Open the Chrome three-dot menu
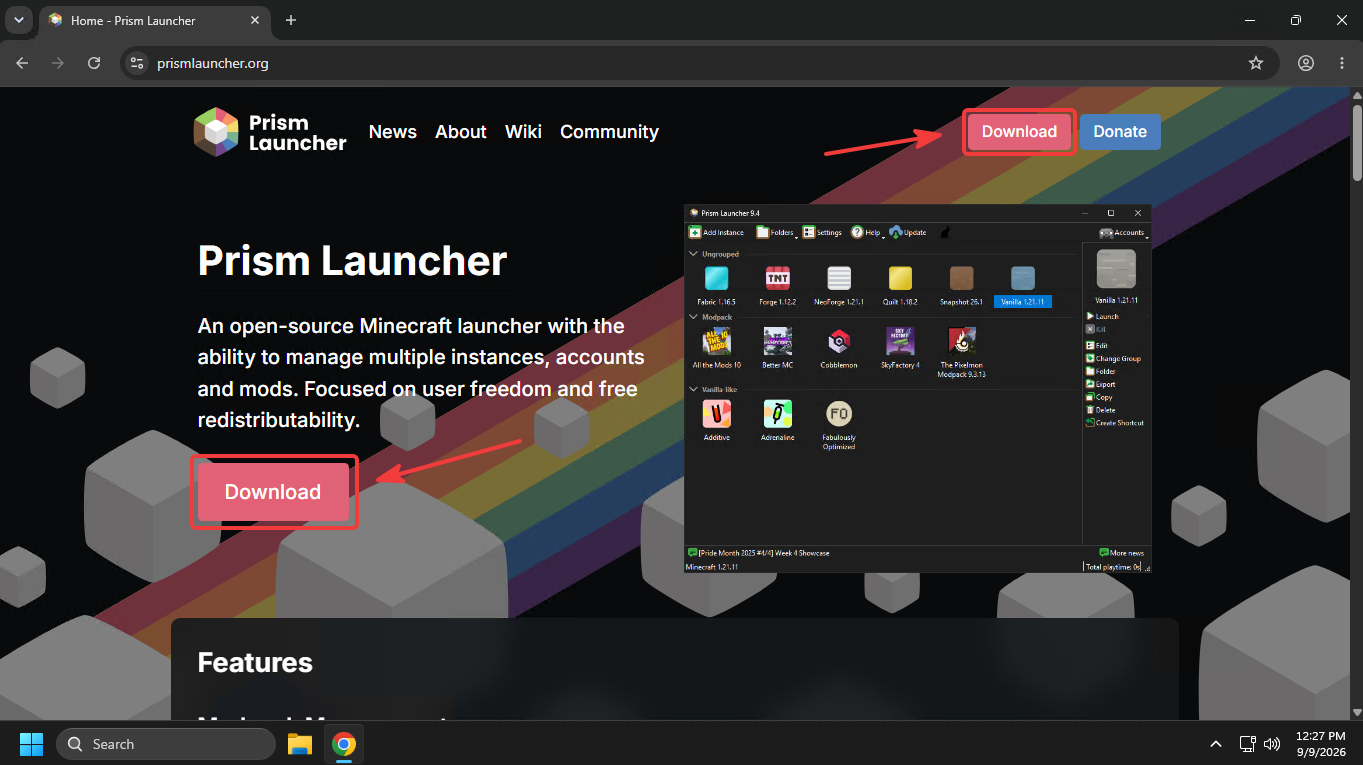Image resolution: width=1363 pixels, height=765 pixels. click(x=1342, y=63)
